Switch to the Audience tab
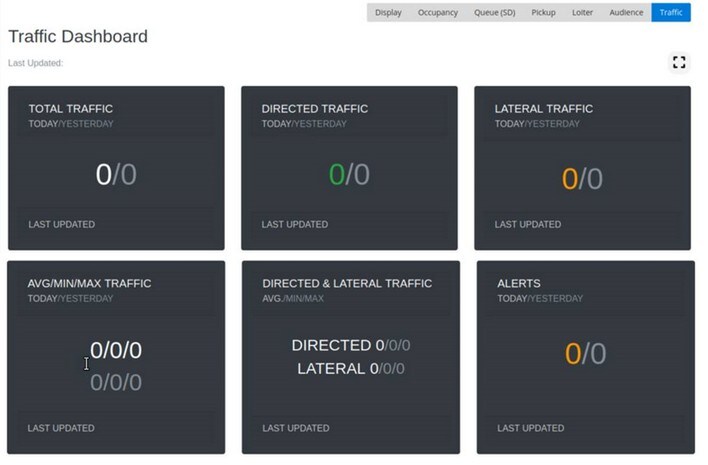The width and height of the screenshot is (708, 465). coord(626,13)
